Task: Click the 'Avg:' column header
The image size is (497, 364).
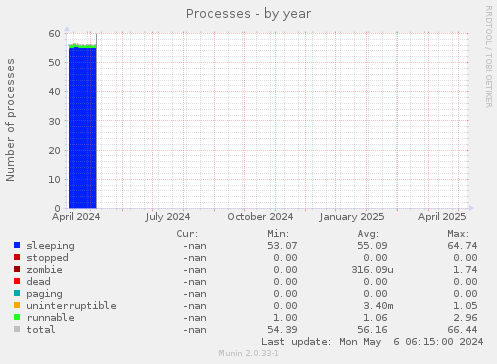Action: point(368,234)
